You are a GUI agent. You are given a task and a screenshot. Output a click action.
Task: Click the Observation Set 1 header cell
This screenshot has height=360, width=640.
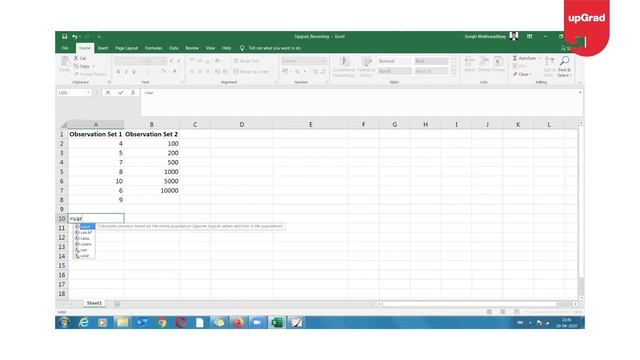[x=96, y=134]
